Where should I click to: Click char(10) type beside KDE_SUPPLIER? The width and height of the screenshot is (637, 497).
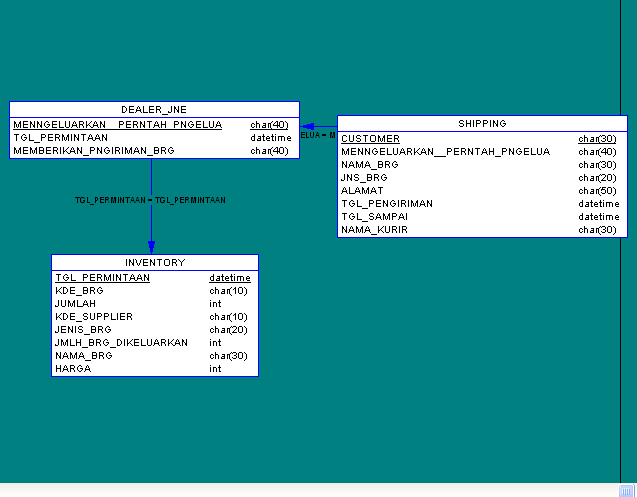228,317
